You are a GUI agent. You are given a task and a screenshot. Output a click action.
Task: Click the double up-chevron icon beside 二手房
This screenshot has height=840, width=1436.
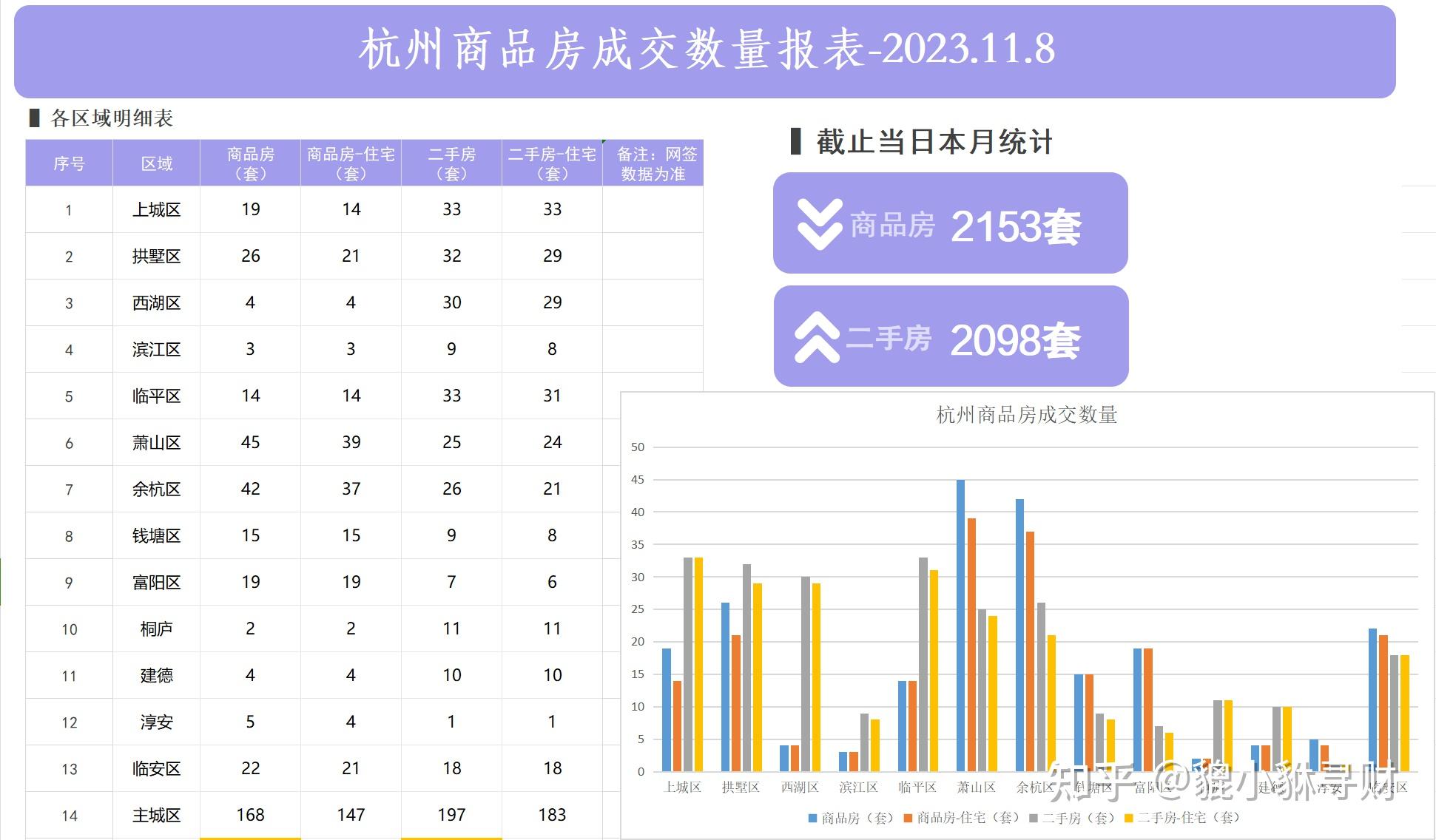(x=818, y=337)
